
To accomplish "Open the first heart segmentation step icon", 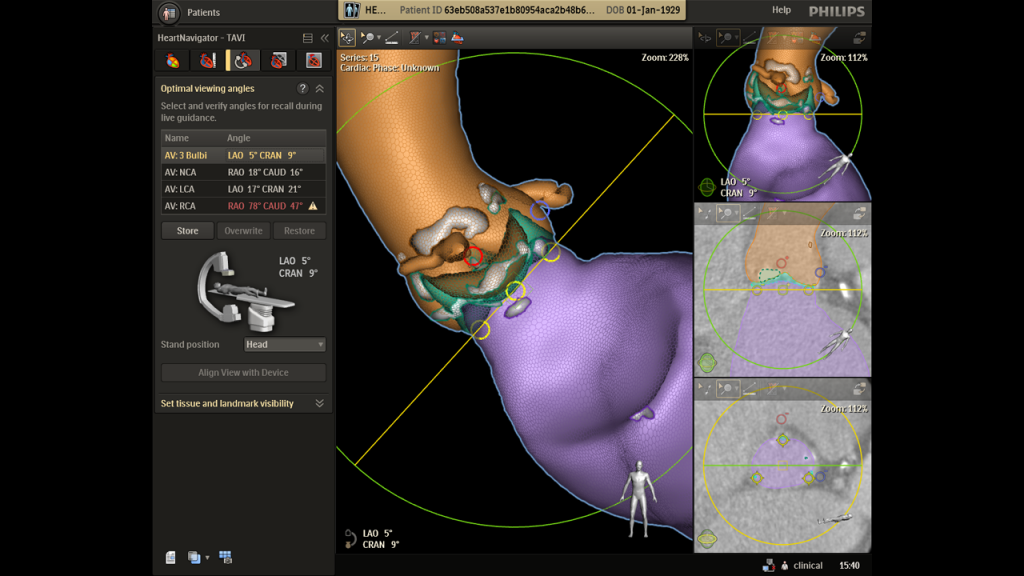I will [x=172, y=61].
